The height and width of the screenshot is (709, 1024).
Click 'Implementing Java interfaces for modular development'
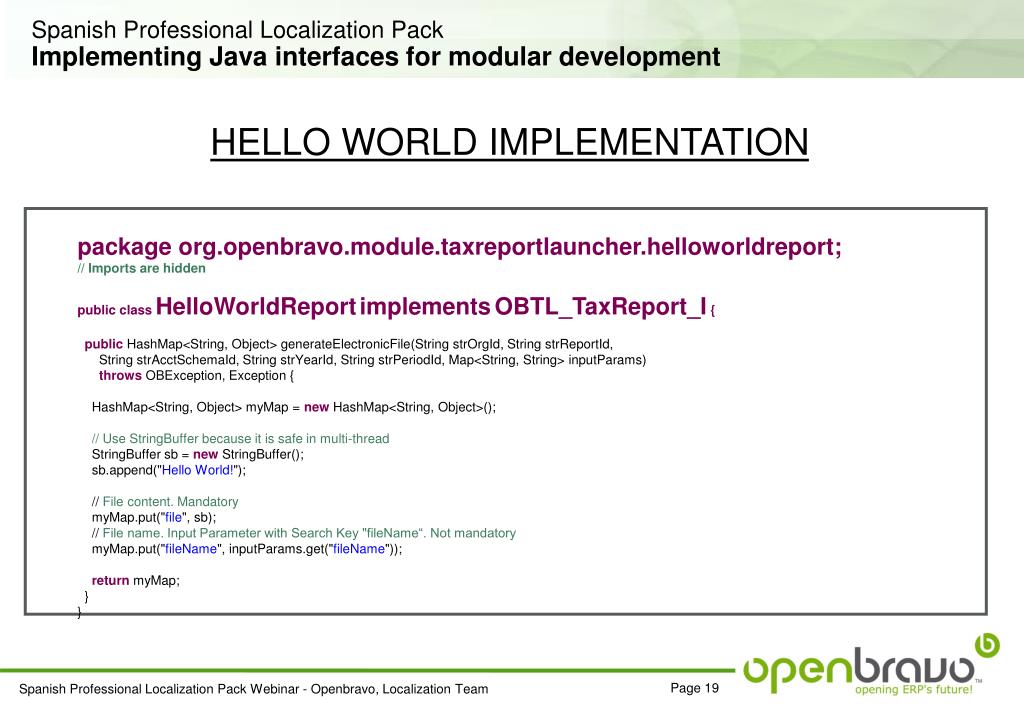pos(376,57)
